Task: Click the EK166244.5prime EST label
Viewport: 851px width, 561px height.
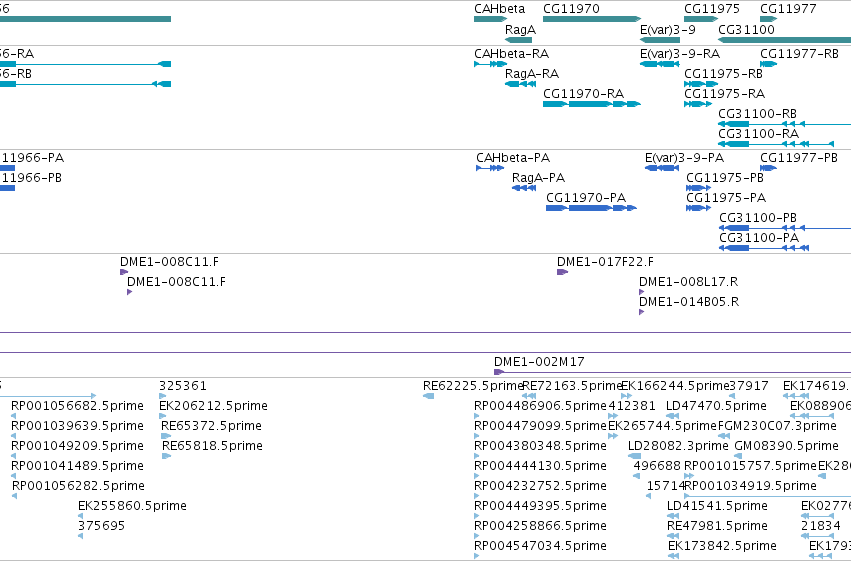Action: point(675,386)
